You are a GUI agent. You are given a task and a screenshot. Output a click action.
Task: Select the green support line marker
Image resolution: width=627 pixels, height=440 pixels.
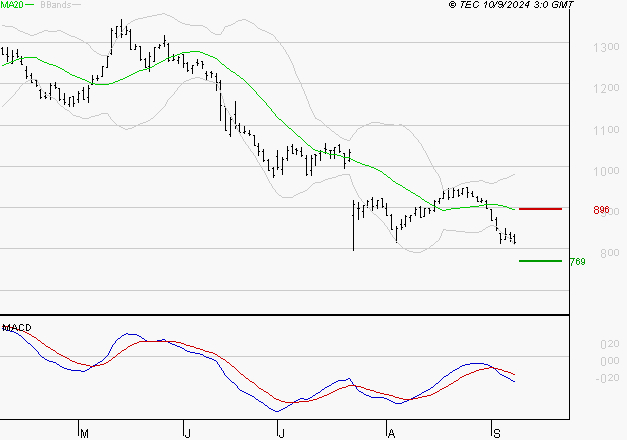540,261
